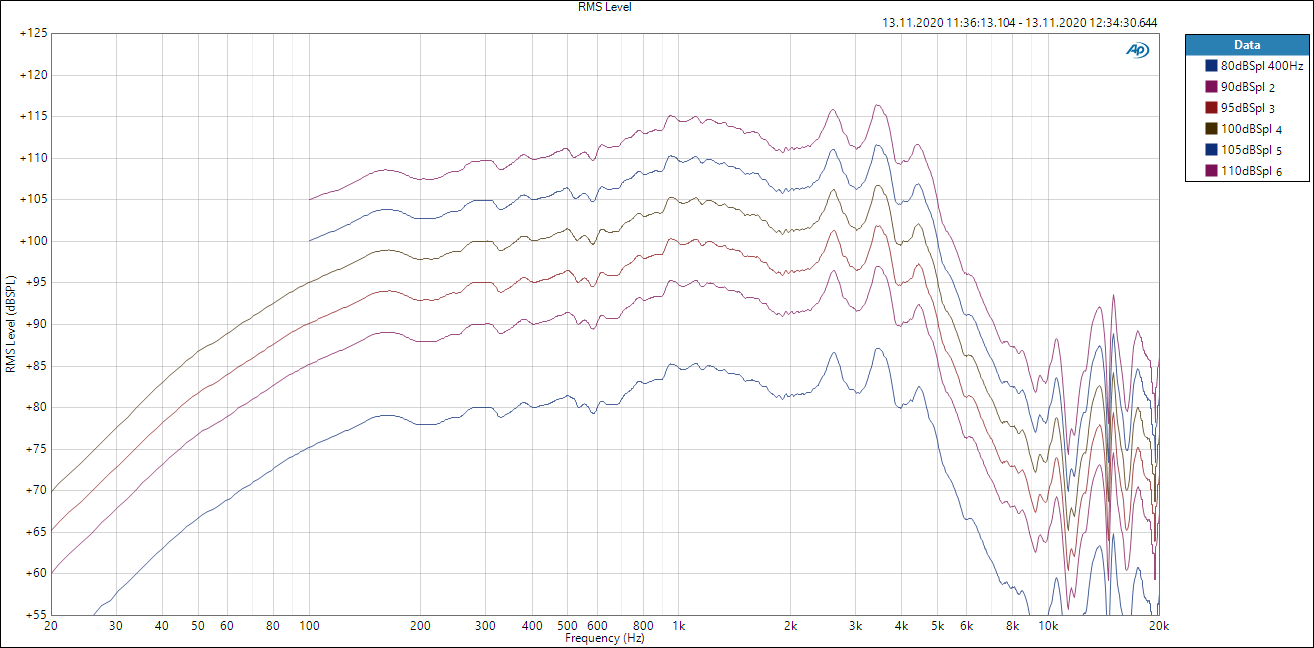
Task: Select the '90dBSpl 2' legend entry
Action: click(1250, 87)
